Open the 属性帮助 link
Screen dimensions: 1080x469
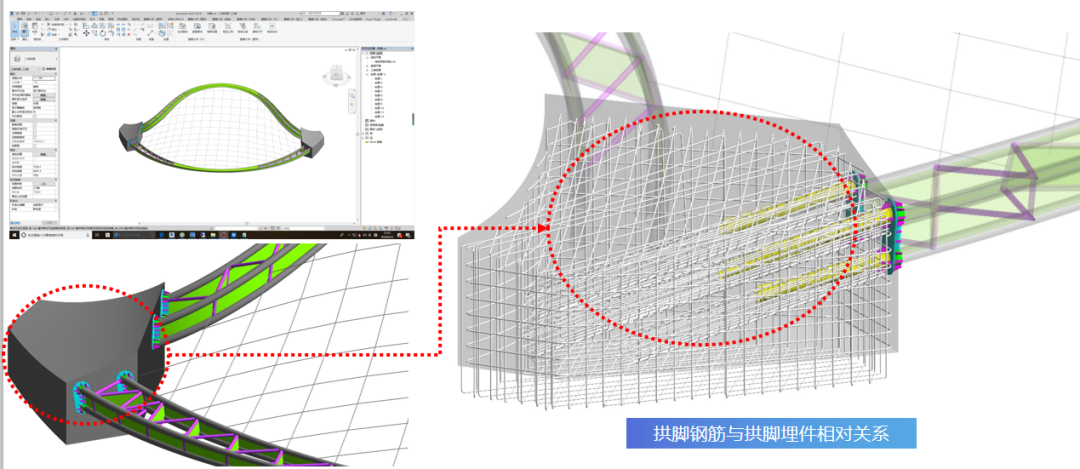(x=15, y=222)
